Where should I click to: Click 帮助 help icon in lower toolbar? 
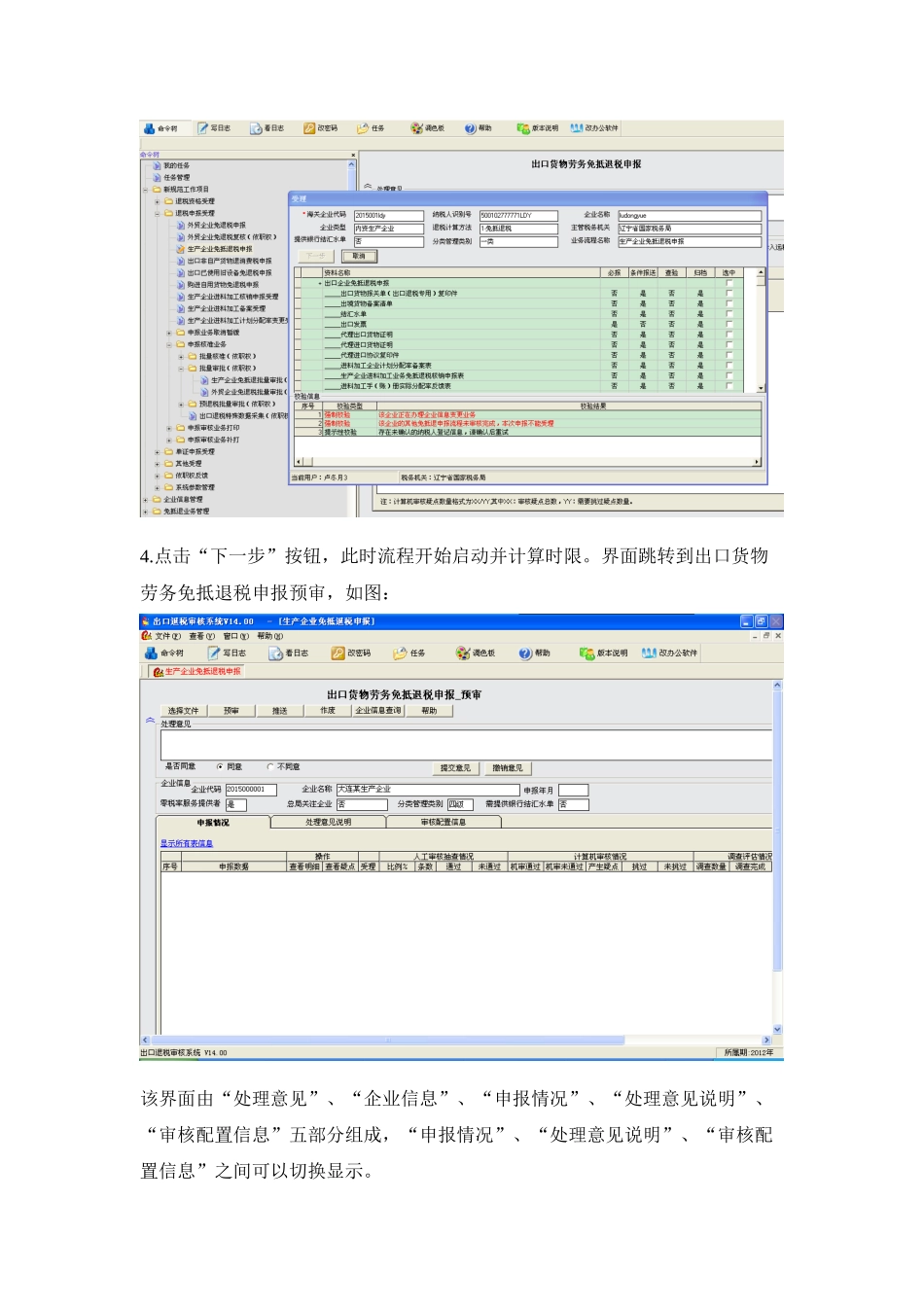click(x=525, y=653)
